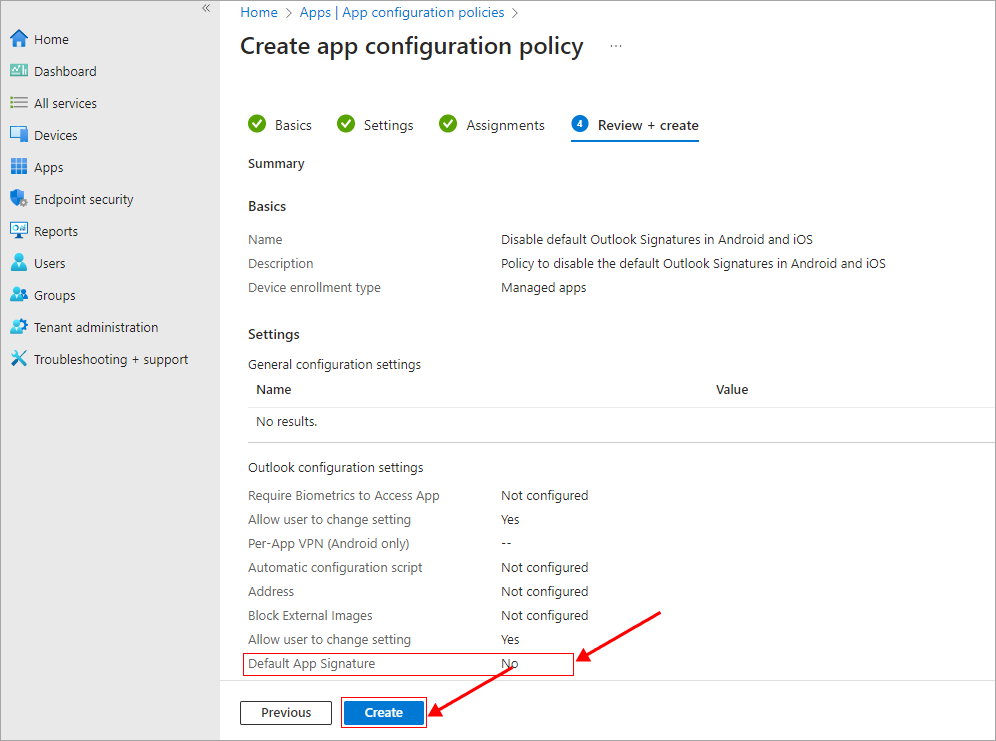Screen dimensions: 996x741
Task: Click the Reports monitor icon
Action: pos(19,230)
